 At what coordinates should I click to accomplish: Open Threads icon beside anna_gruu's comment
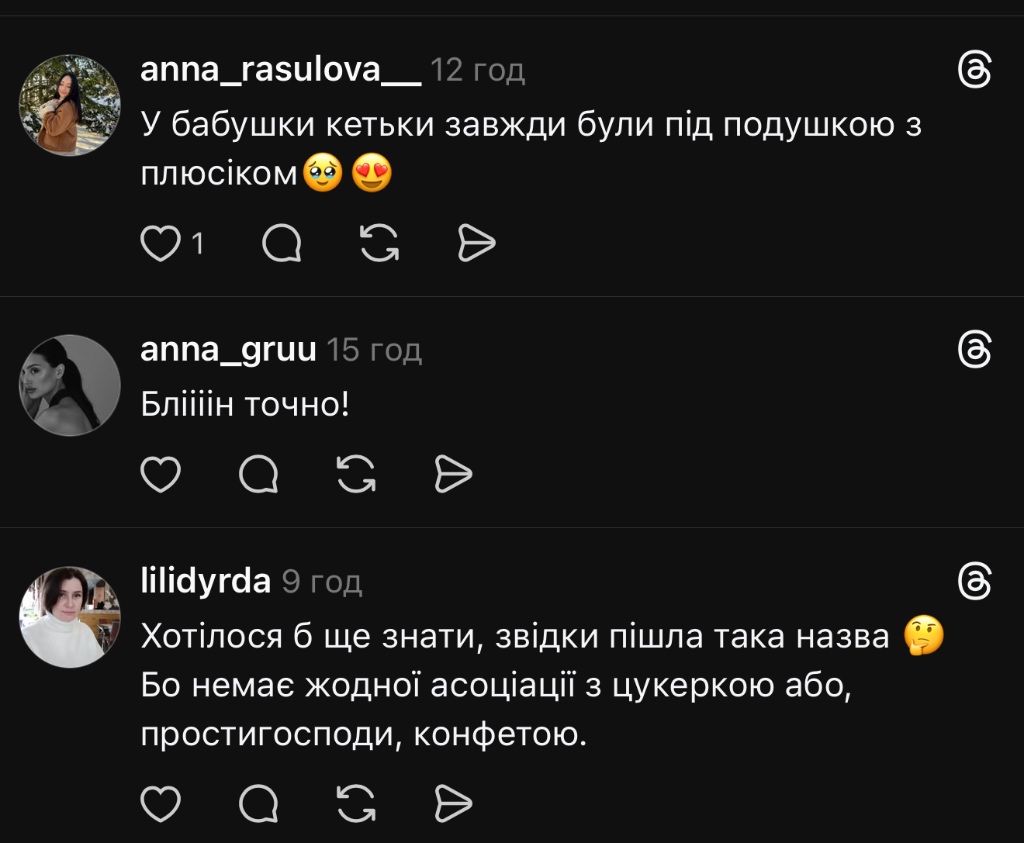coord(974,350)
